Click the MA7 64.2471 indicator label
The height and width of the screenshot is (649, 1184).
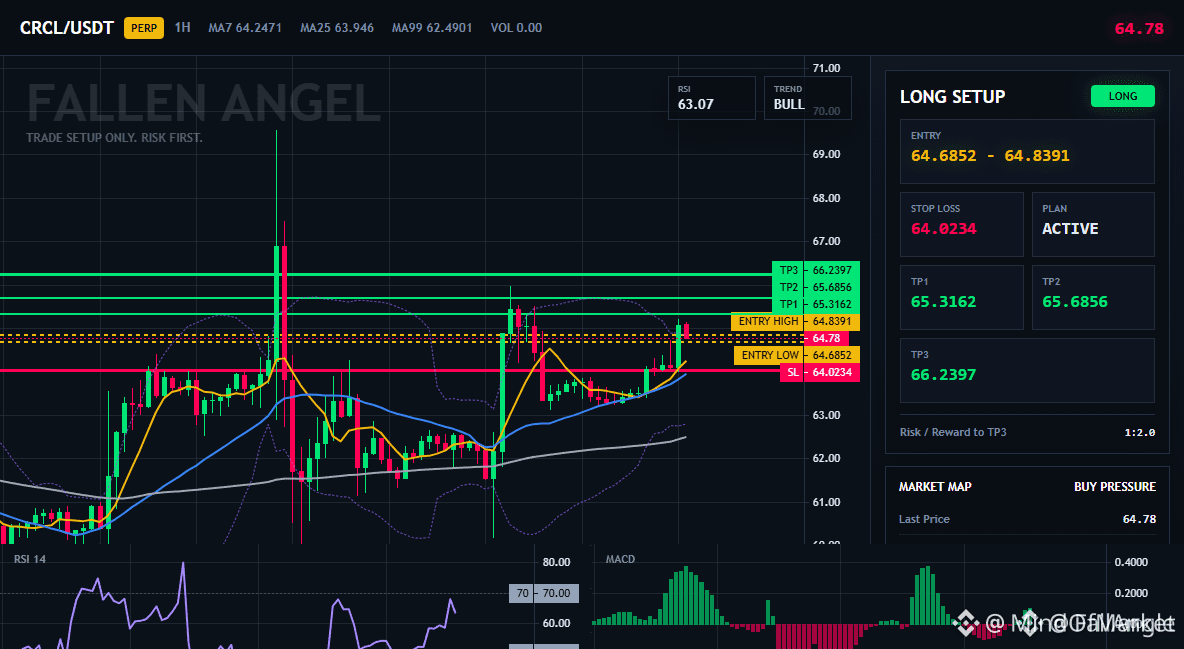[245, 28]
